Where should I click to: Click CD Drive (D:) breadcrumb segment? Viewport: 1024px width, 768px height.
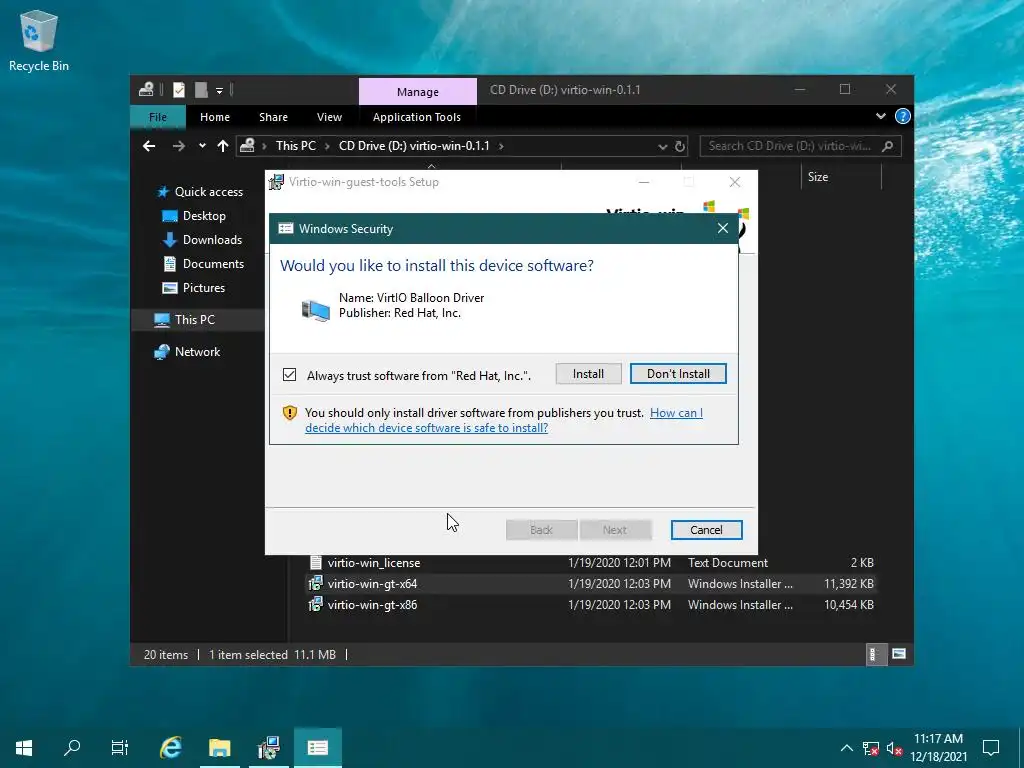pyautogui.click(x=414, y=146)
